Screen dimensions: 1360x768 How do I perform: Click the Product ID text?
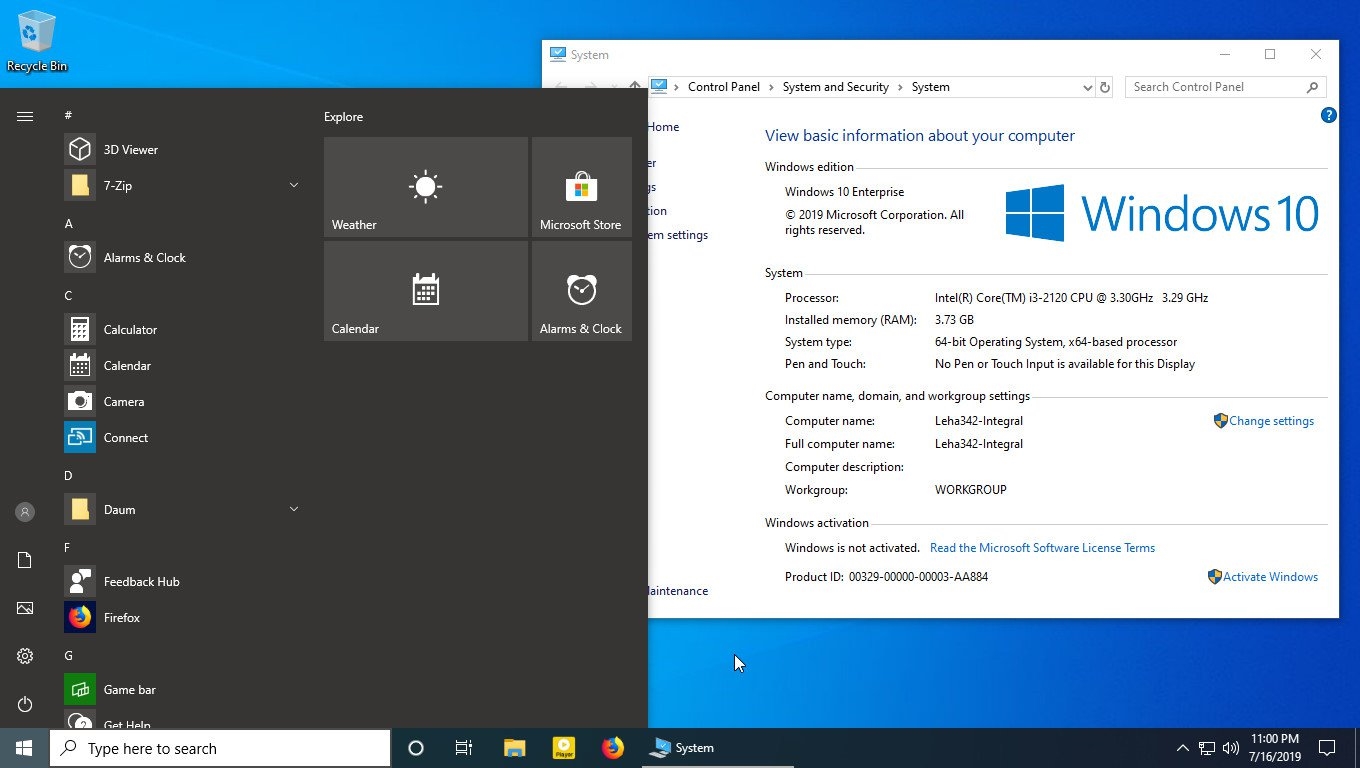click(887, 577)
